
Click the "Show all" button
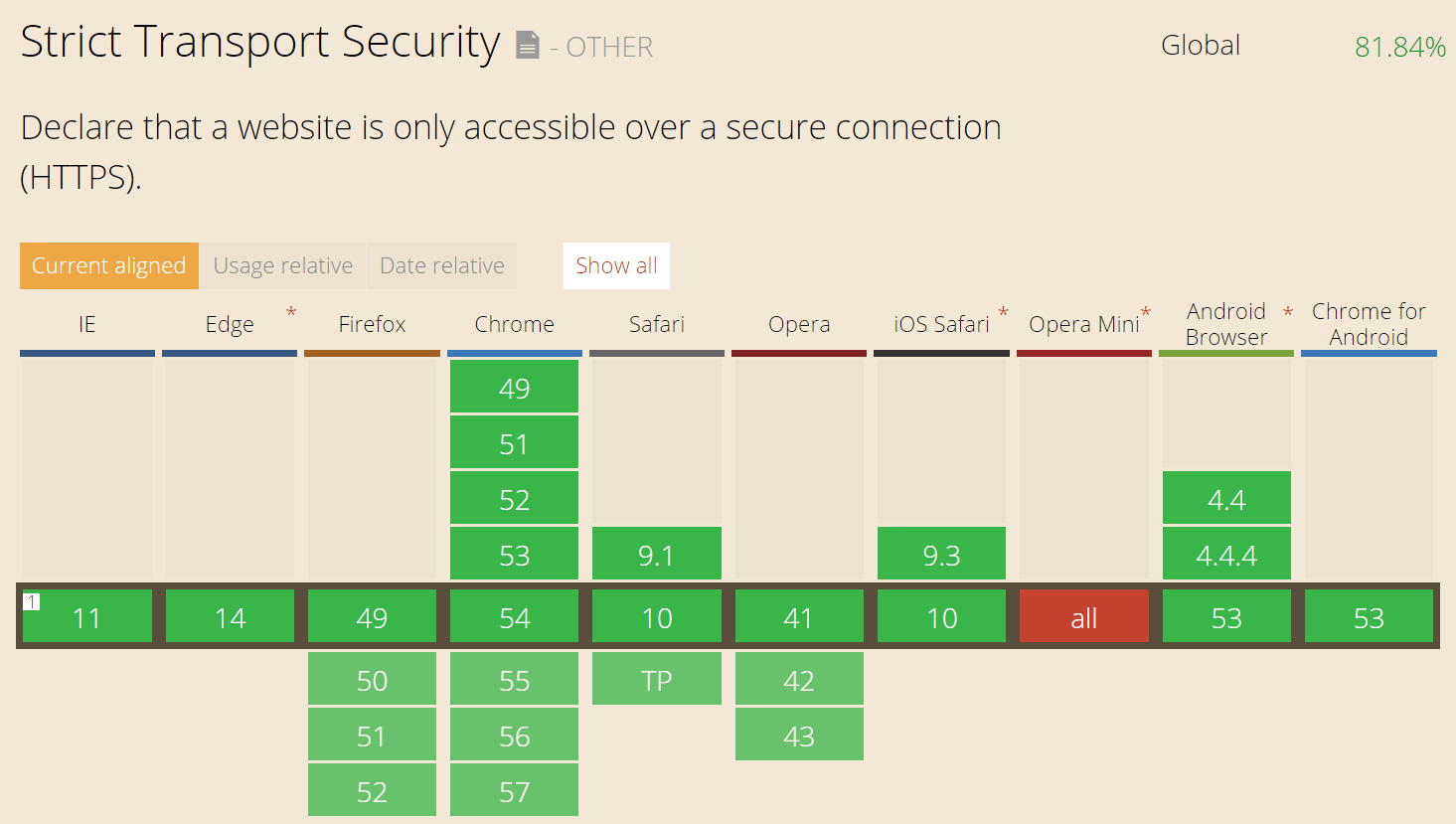pos(616,265)
